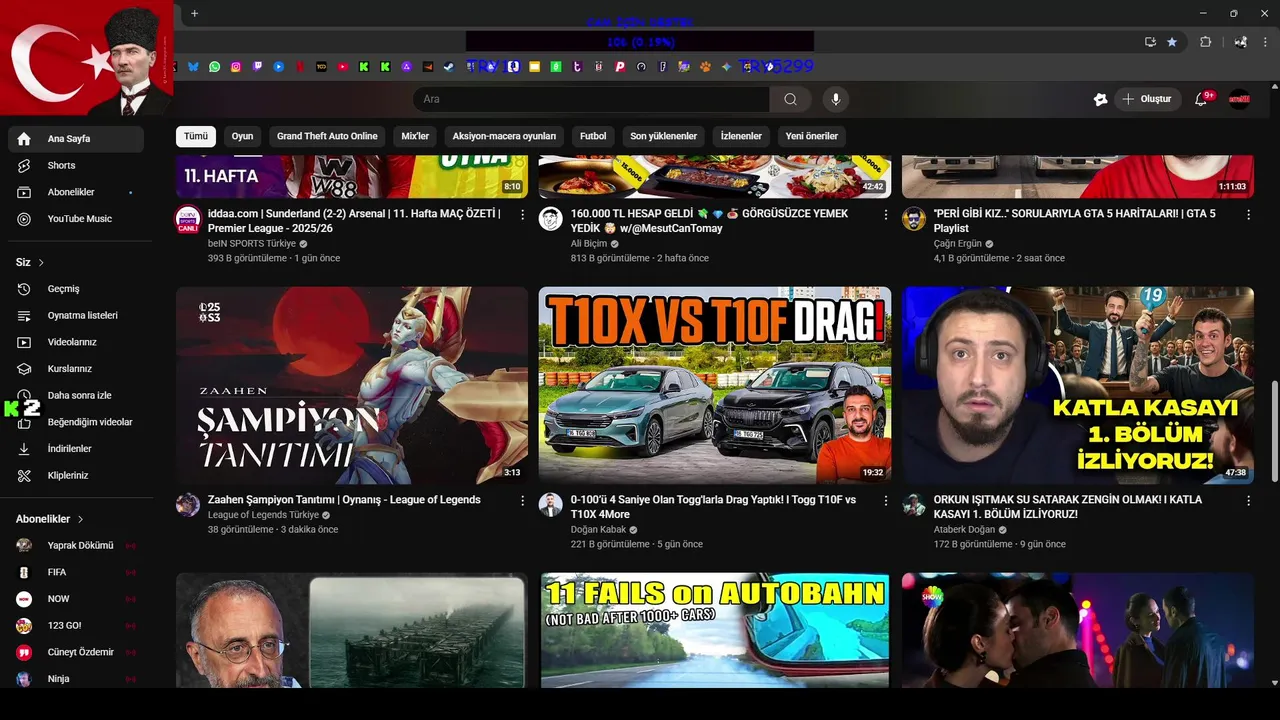
Task: Play the Zaahen Şampiyon Tanıtımı thumbnail
Action: pos(352,385)
